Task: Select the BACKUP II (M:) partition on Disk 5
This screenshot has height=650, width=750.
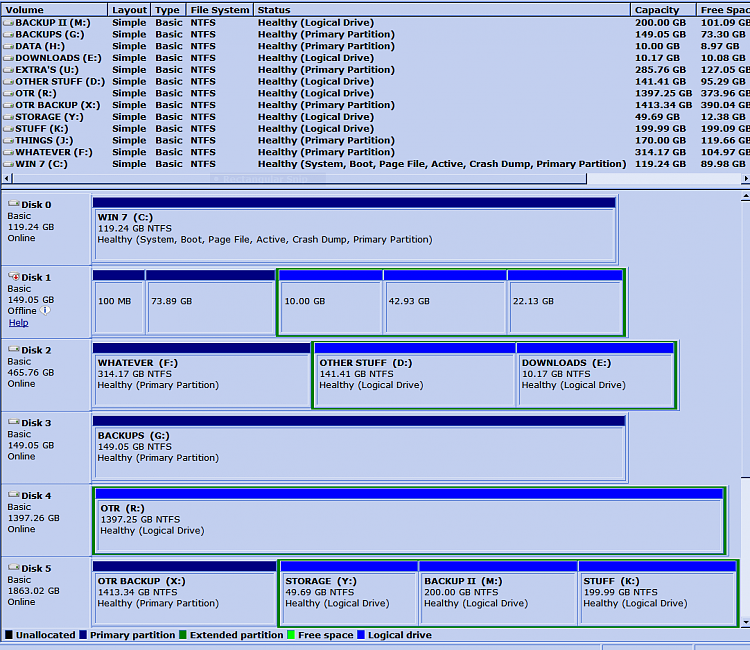Action: (x=498, y=593)
